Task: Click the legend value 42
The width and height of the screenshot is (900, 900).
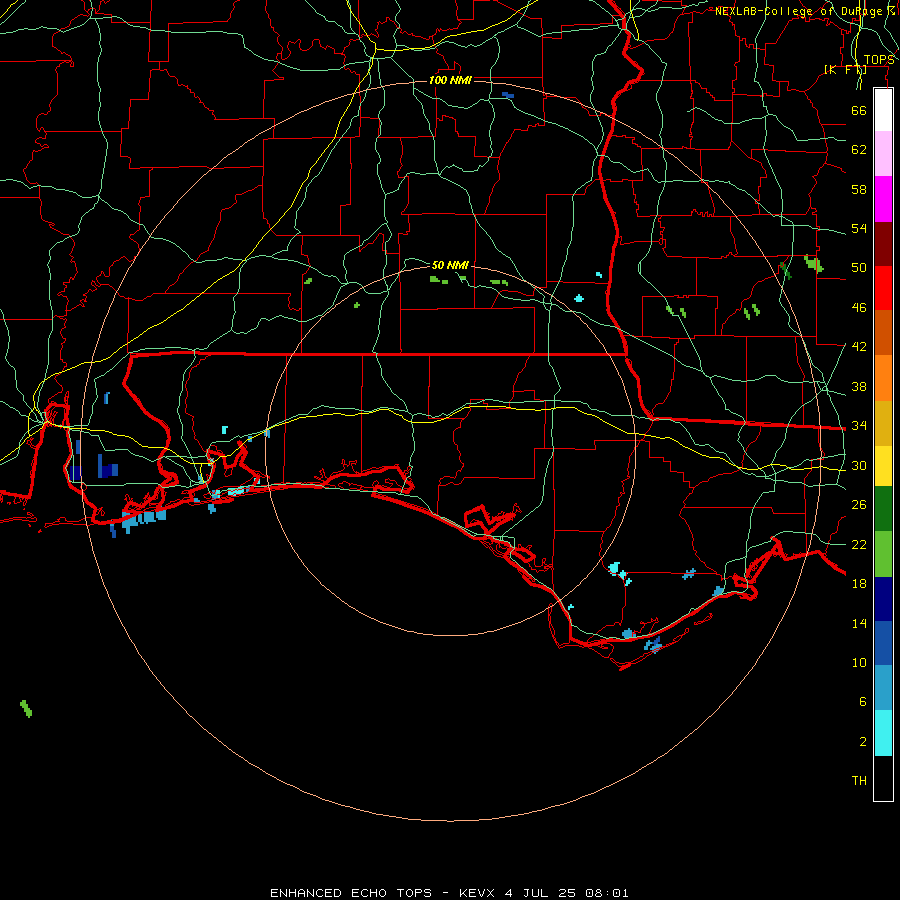Action: 859,347
